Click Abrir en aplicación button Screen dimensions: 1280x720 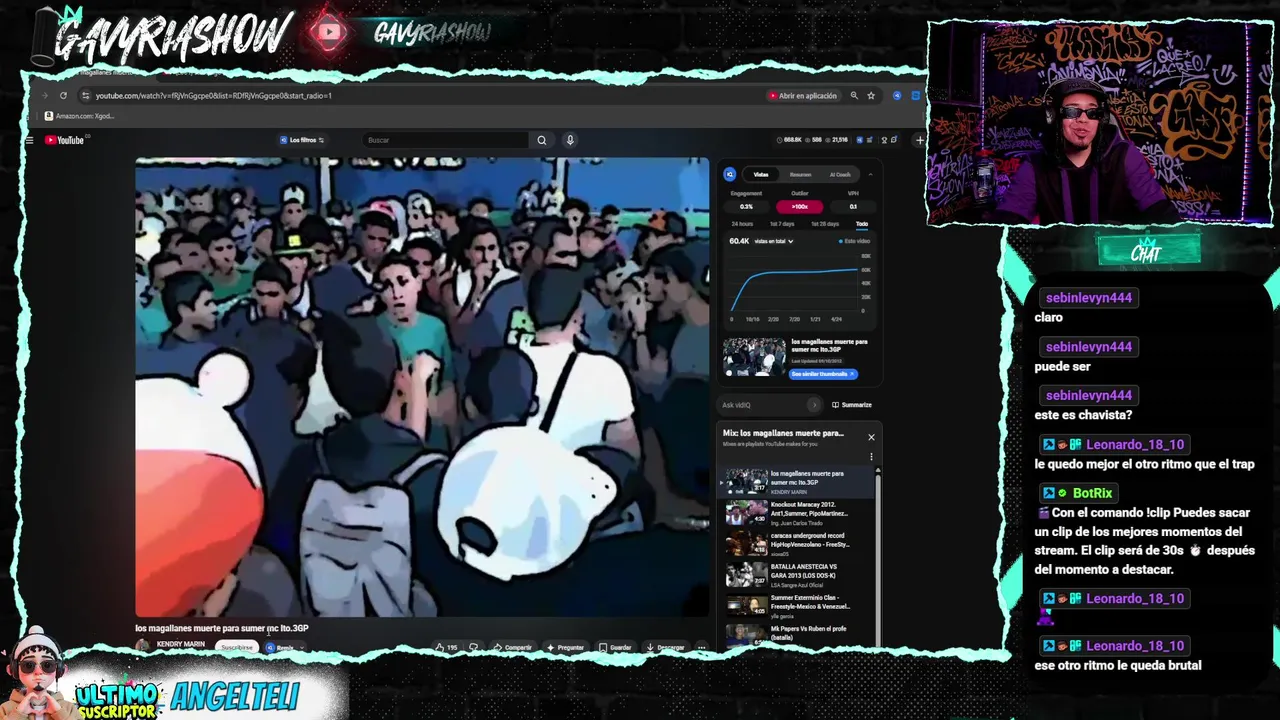coord(803,96)
